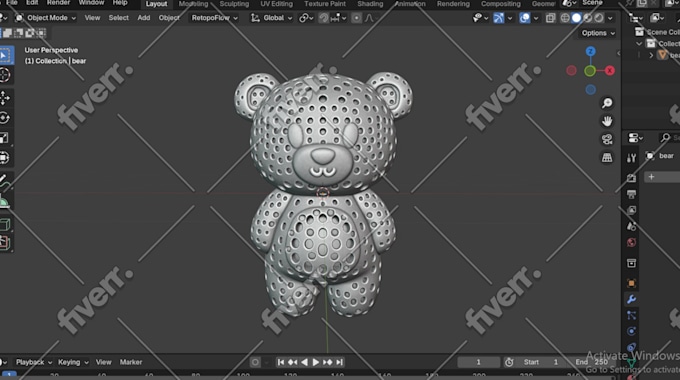The height and width of the screenshot is (380, 680).
Task: Click the blue Z axis gizmo ball
Action: pyautogui.click(x=590, y=52)
